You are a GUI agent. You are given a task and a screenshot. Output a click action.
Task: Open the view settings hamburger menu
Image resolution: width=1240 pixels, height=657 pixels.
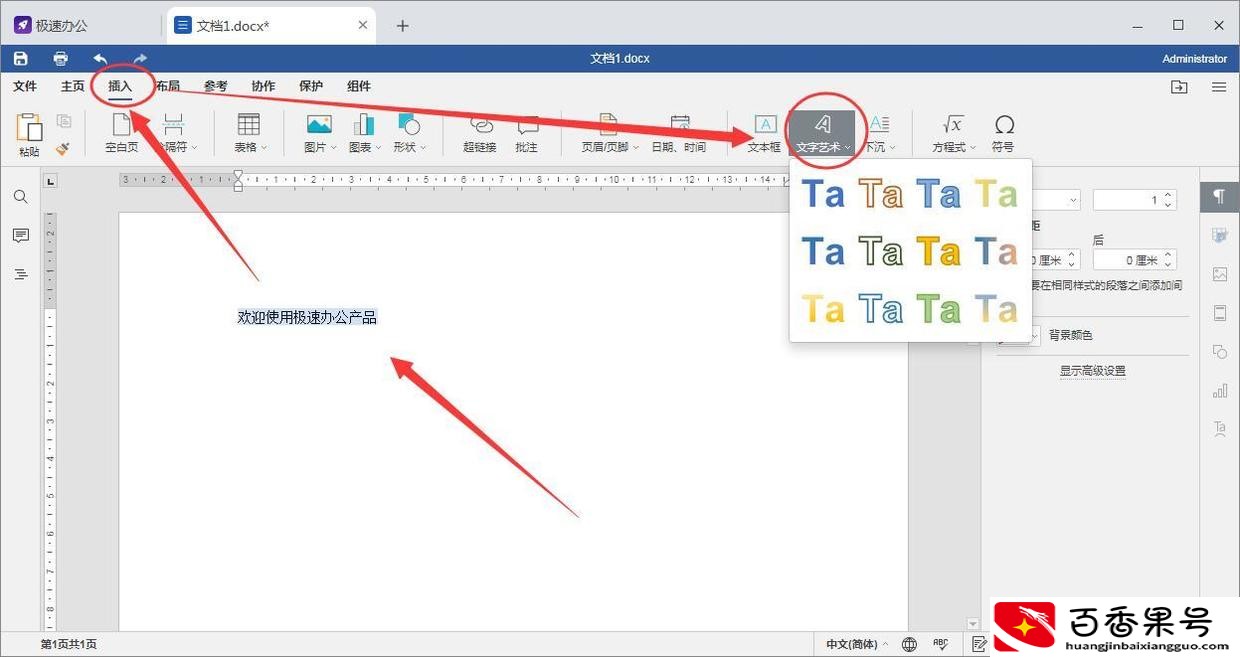1219,87
